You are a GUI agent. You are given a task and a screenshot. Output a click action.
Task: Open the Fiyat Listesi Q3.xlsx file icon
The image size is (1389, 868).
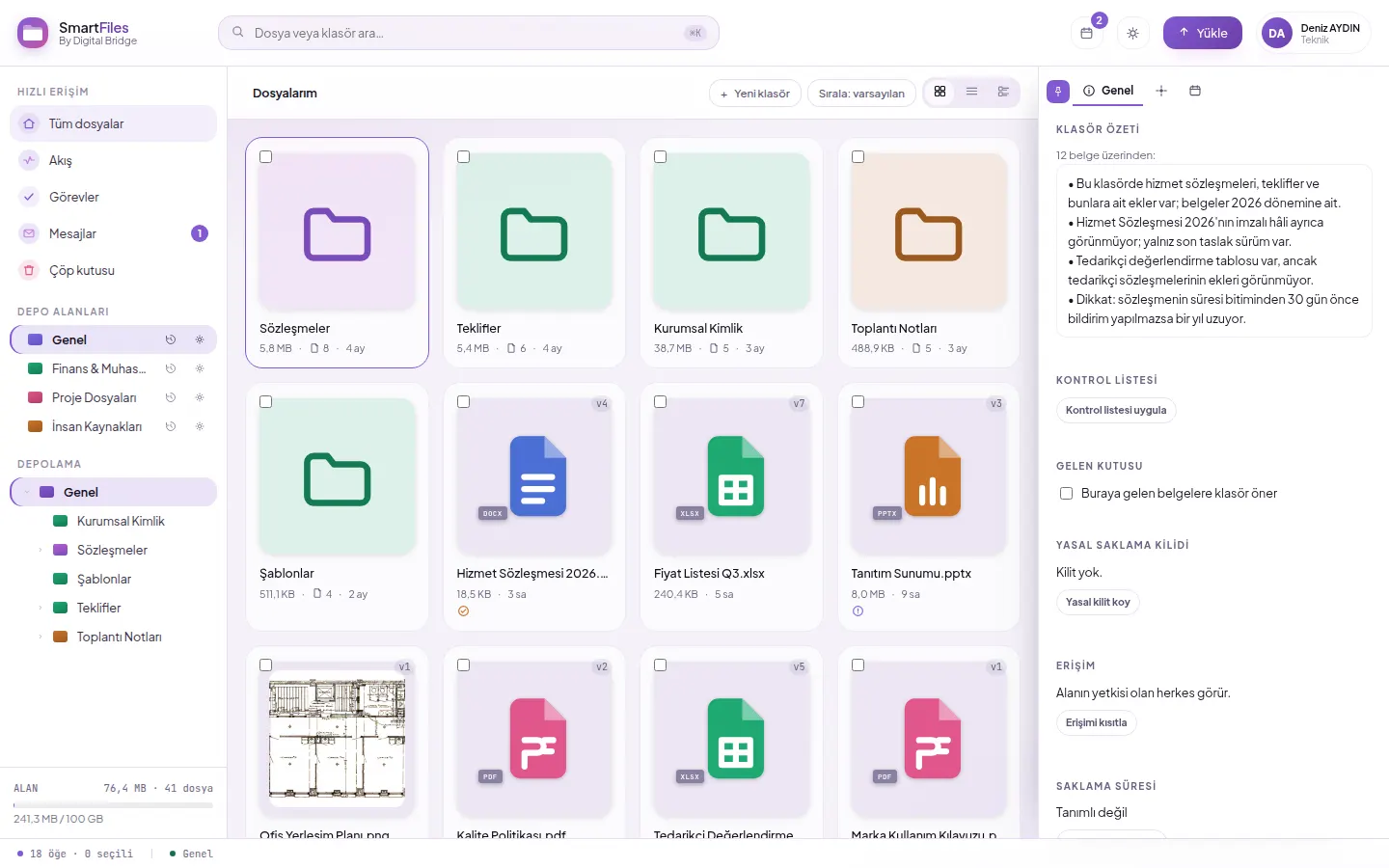pos(735,476)
